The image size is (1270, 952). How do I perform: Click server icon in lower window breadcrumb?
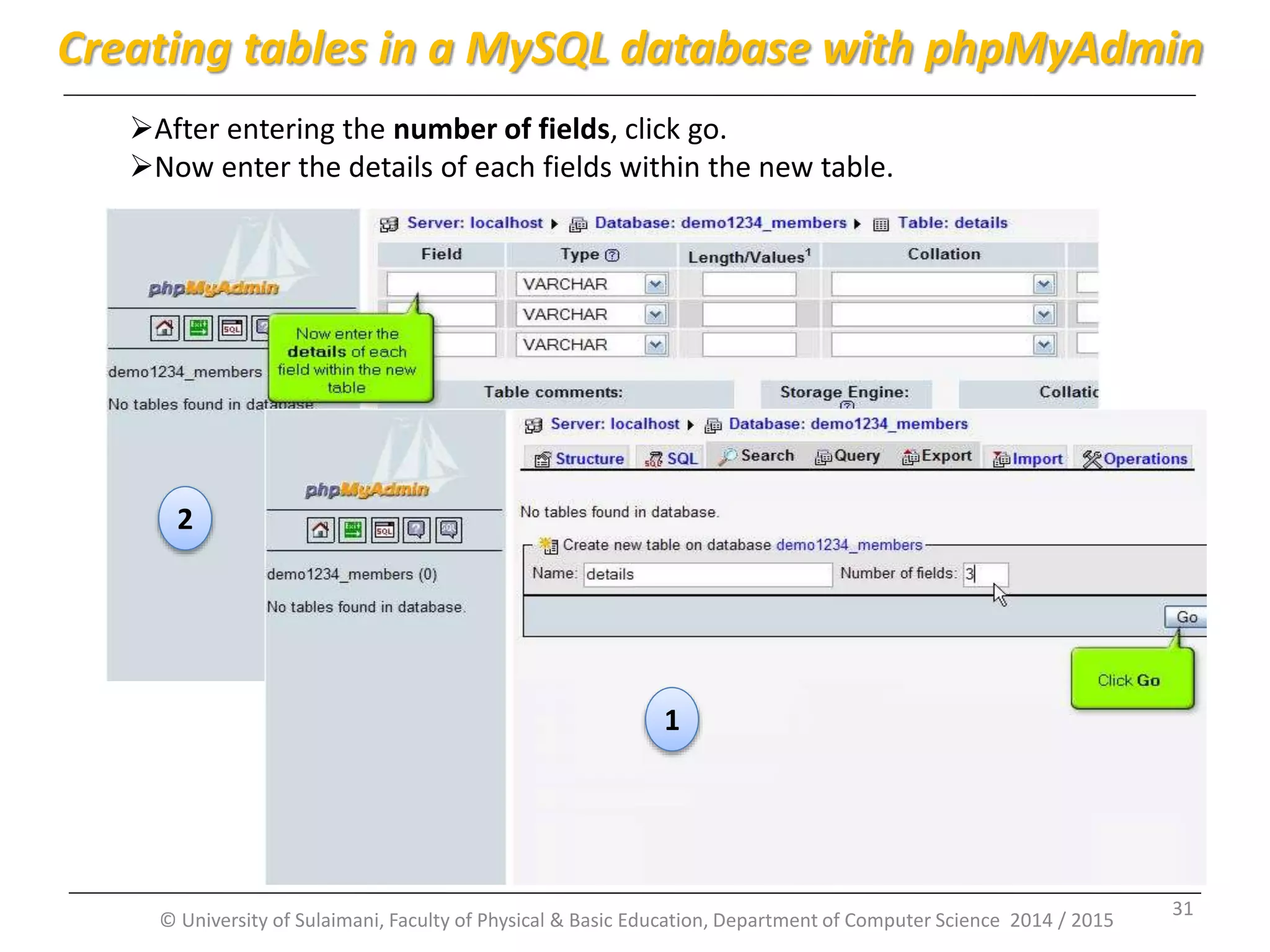pyautogui.click(x=533, y=426)
